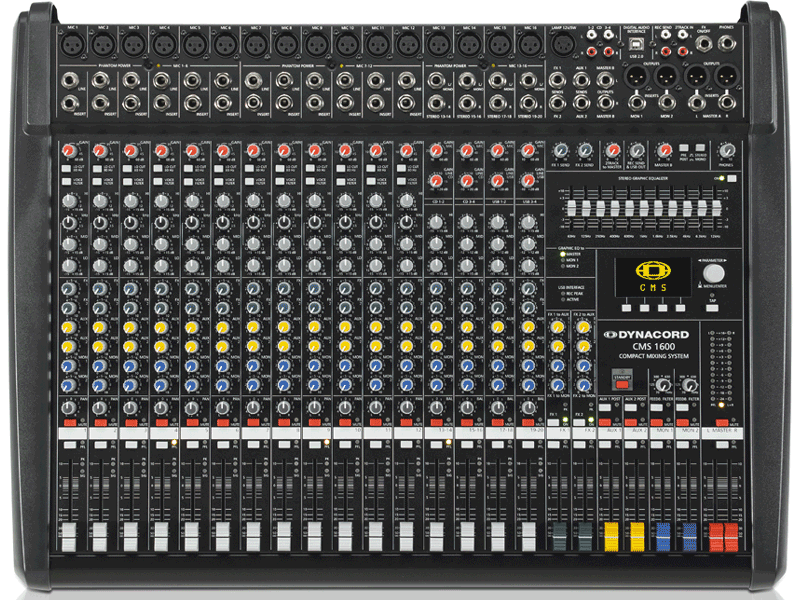Click the yellow AUX 1 fader
The width and height of the screenshot is (800, 600).
coord(610,534)
